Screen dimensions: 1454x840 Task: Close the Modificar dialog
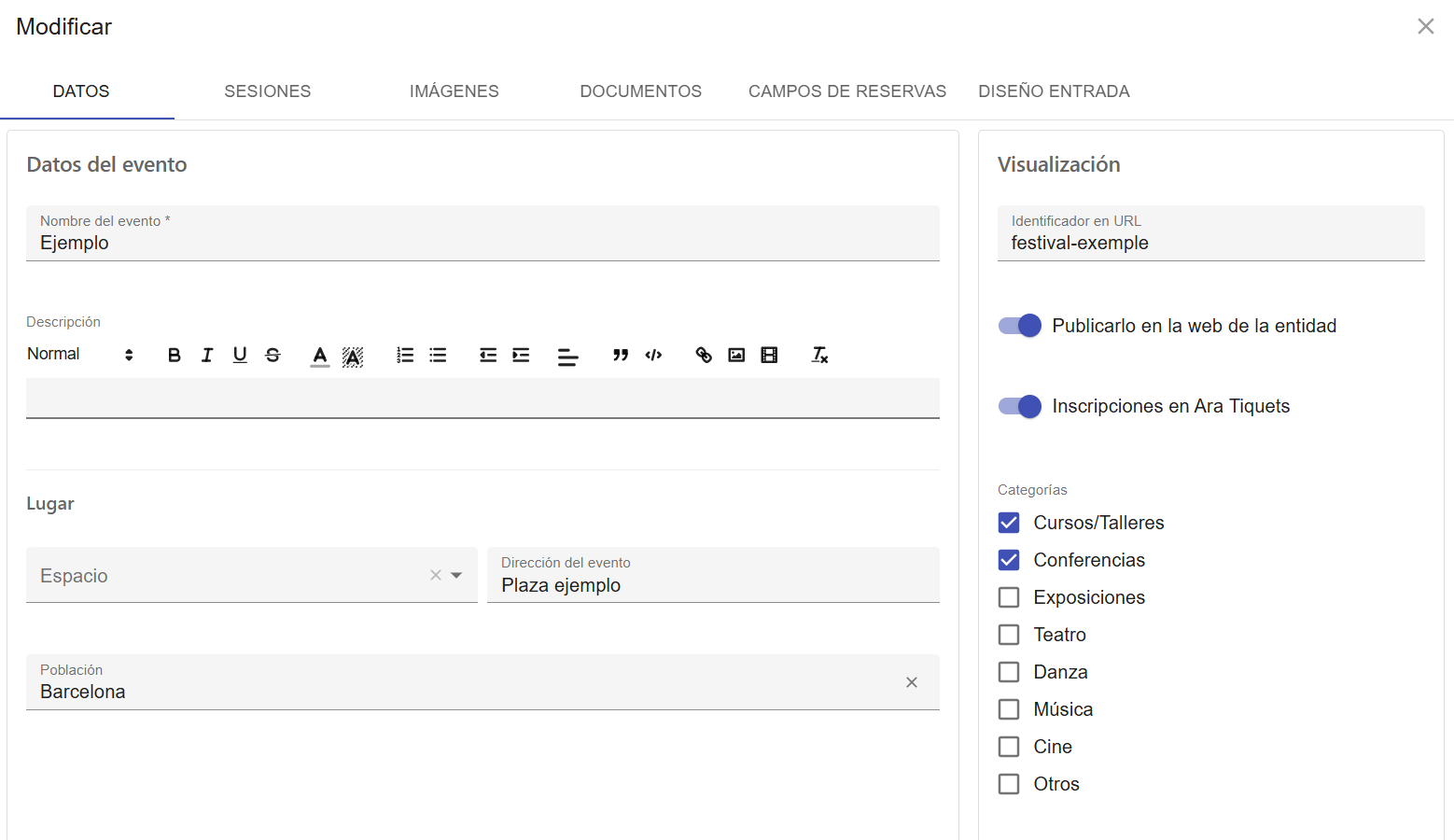(1425, 26)
